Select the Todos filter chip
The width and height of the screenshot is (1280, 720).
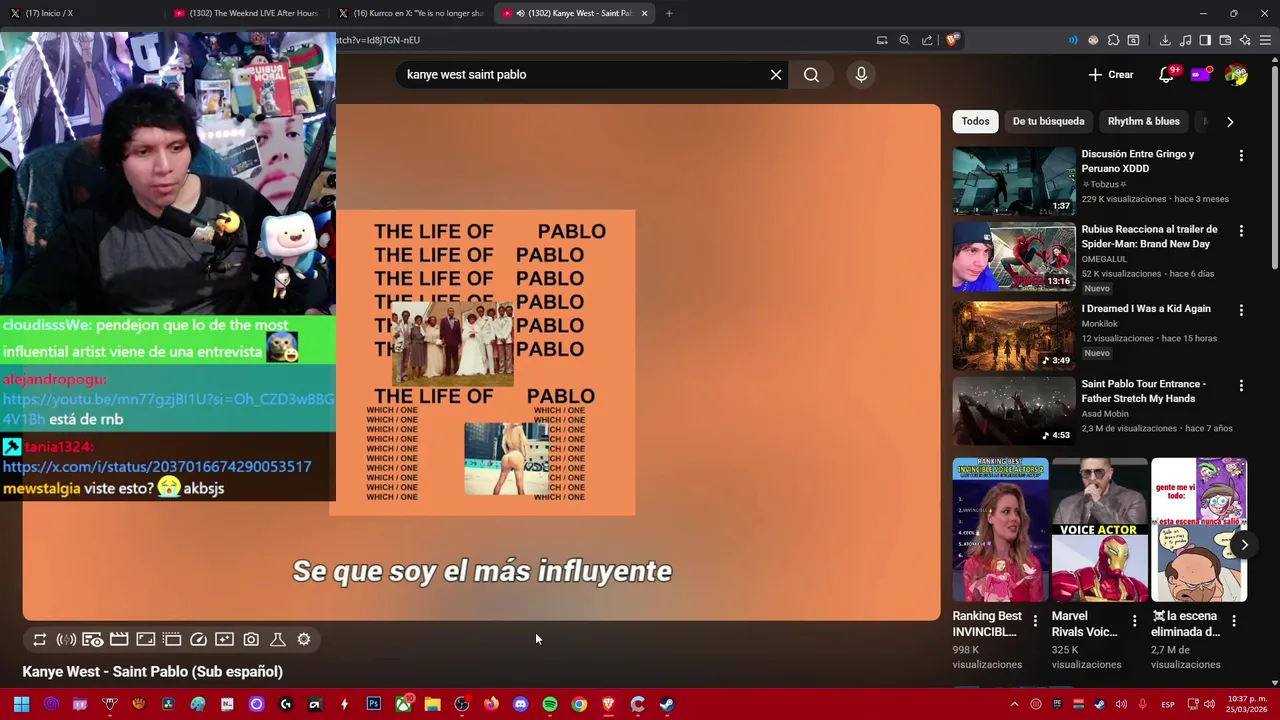pyautogui.click(x=975, y=121)
